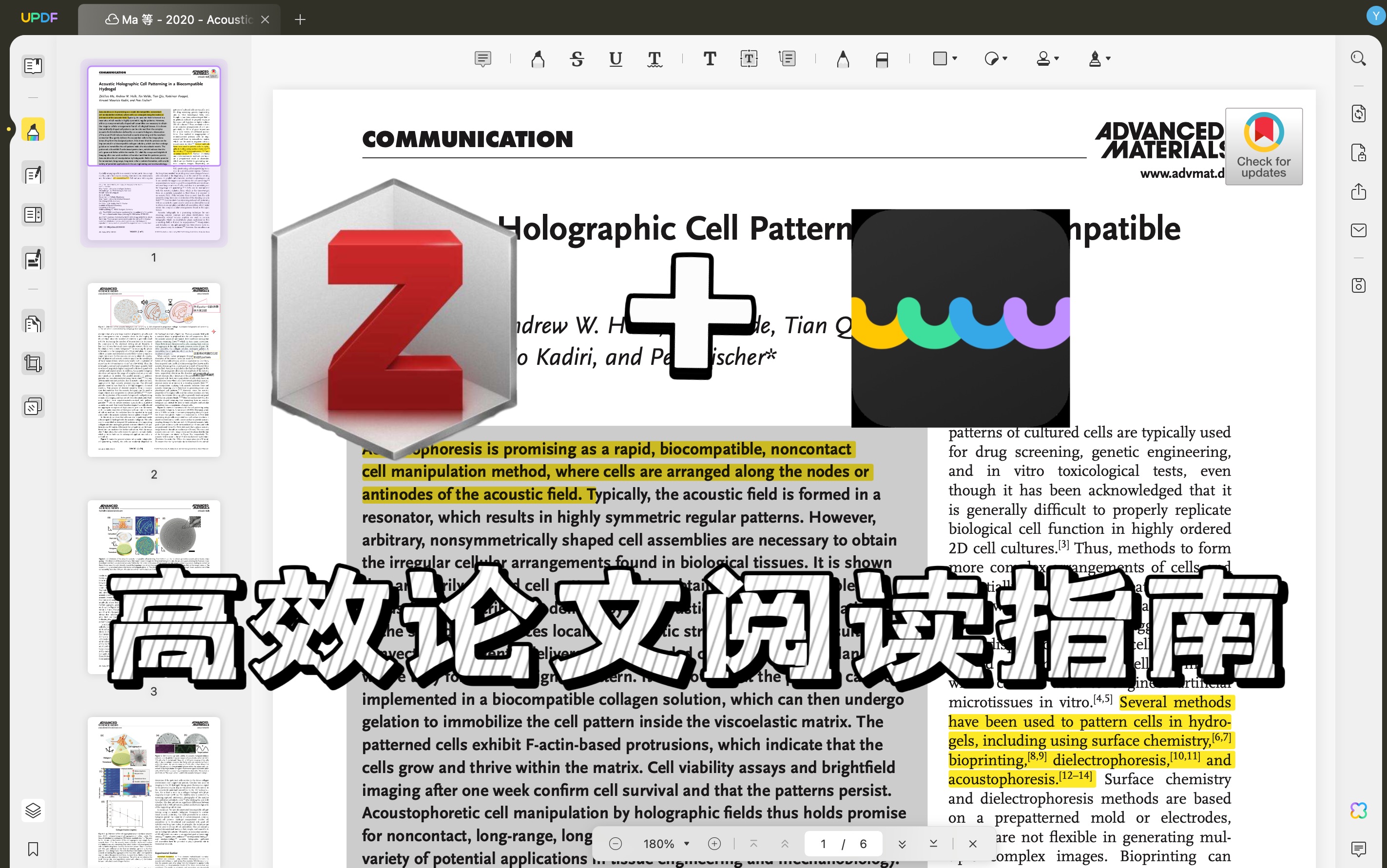
Task: Select the page 3 thumbnail
Action: (x=154, y=586)
